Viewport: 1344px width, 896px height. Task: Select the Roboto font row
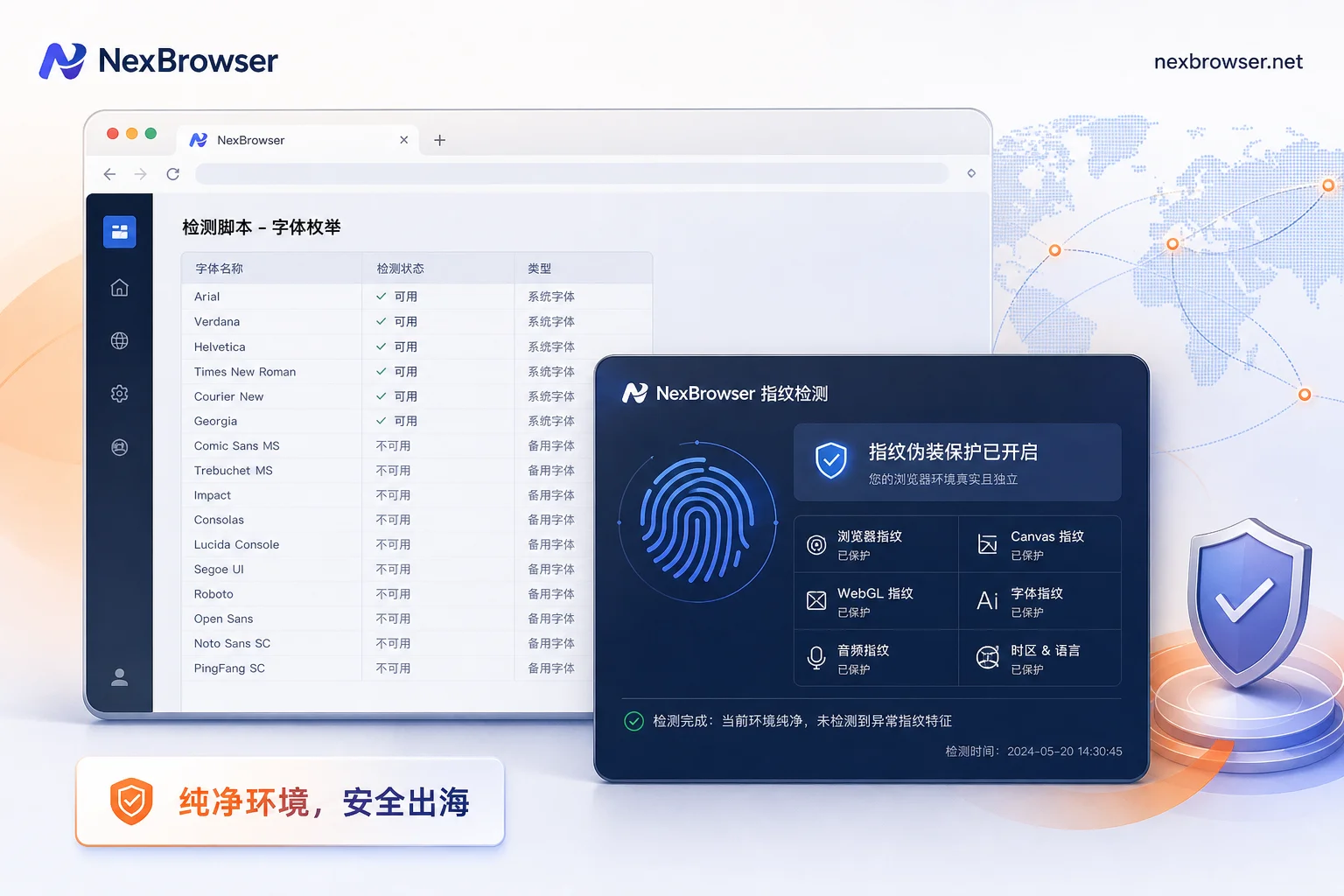coord(388,594)
